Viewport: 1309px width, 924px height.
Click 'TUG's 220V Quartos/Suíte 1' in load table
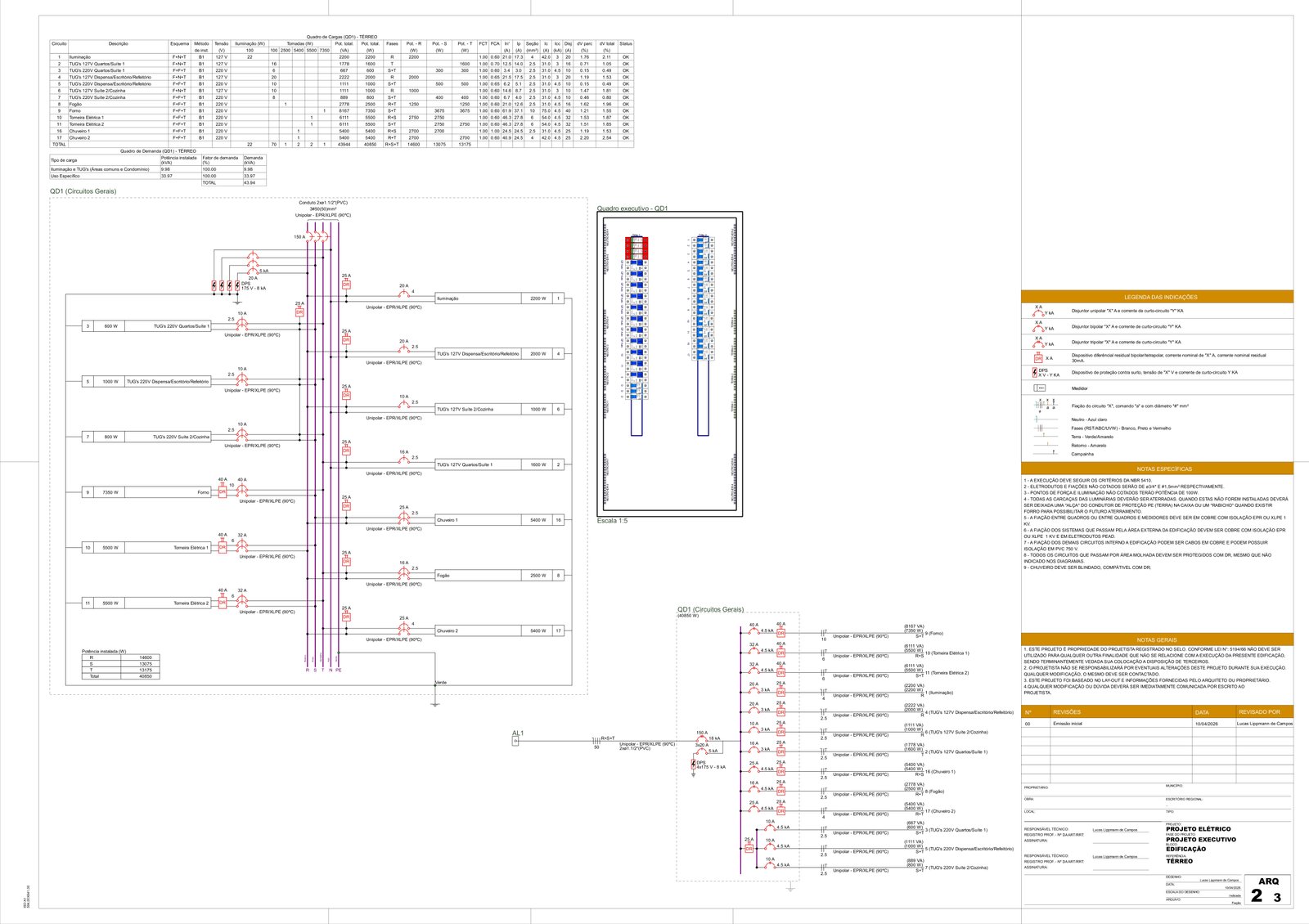click(97, 70)
